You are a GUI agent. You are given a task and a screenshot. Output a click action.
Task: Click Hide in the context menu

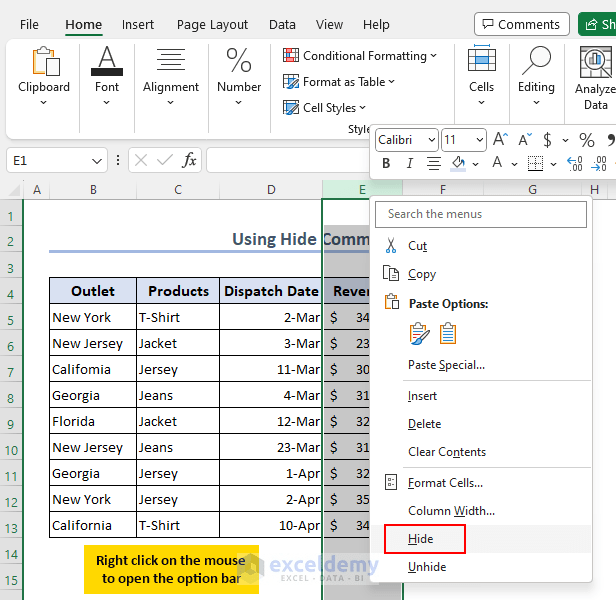click(x=481, y=539)
